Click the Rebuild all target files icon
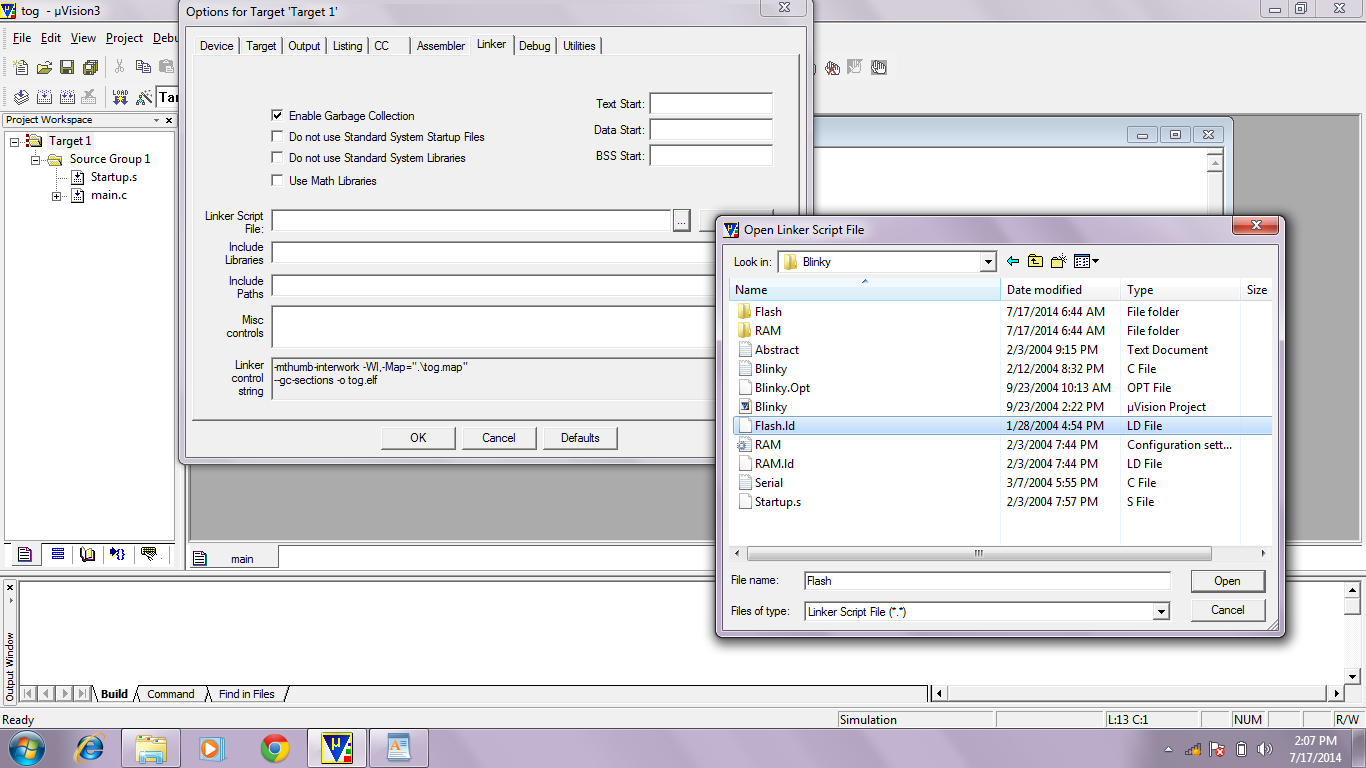 (x=67, y=97)
